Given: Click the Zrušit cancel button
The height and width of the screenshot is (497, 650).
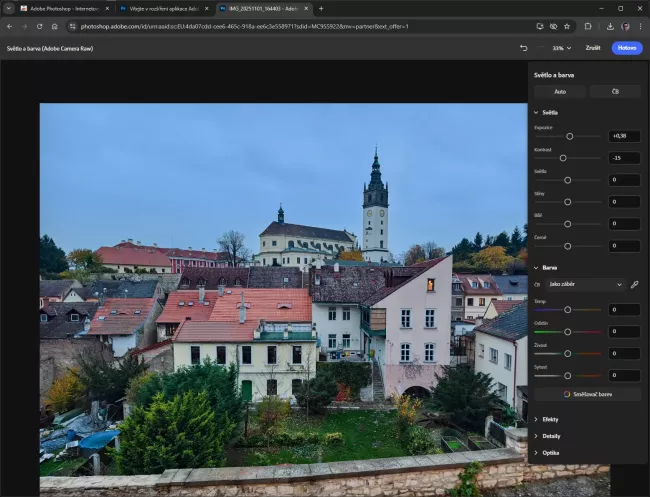Looking at the screenshot, I should point(593,48).
